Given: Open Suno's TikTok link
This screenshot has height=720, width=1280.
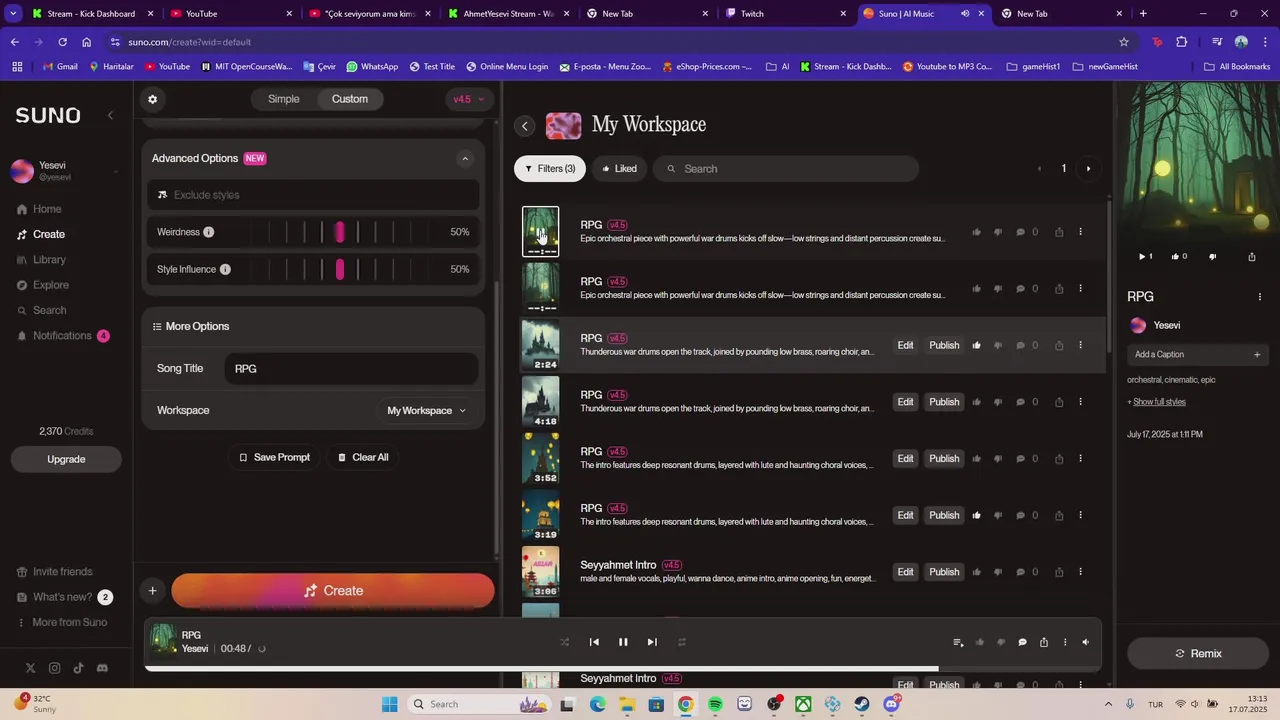Looking at the screenshot, I should click(78, 668).
